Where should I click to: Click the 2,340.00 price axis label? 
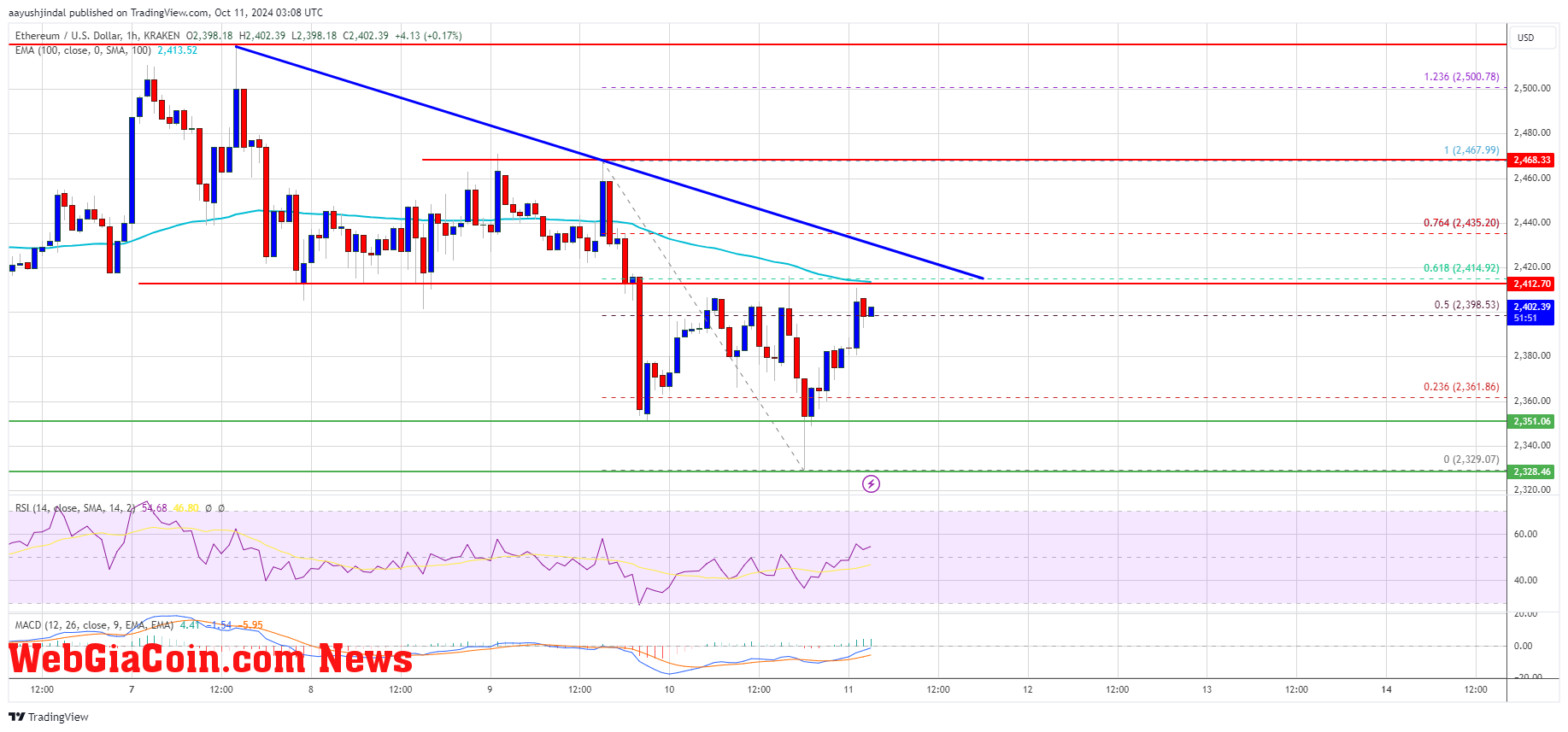[1531, 445]
